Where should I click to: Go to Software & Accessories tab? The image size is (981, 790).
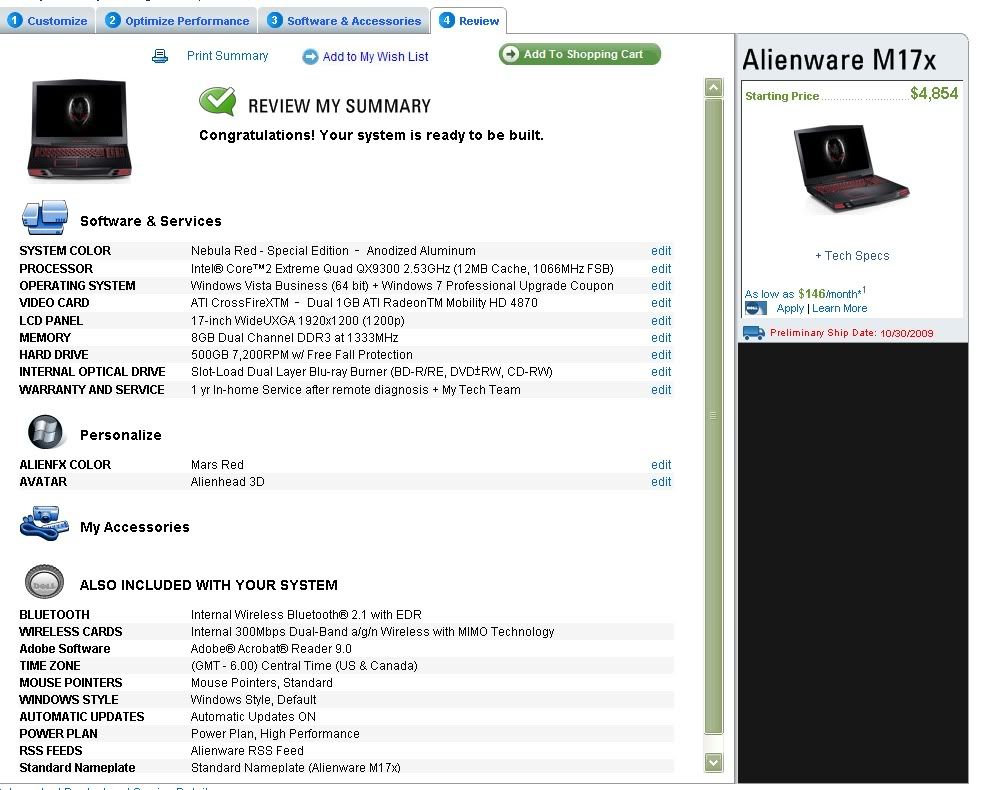345,21
